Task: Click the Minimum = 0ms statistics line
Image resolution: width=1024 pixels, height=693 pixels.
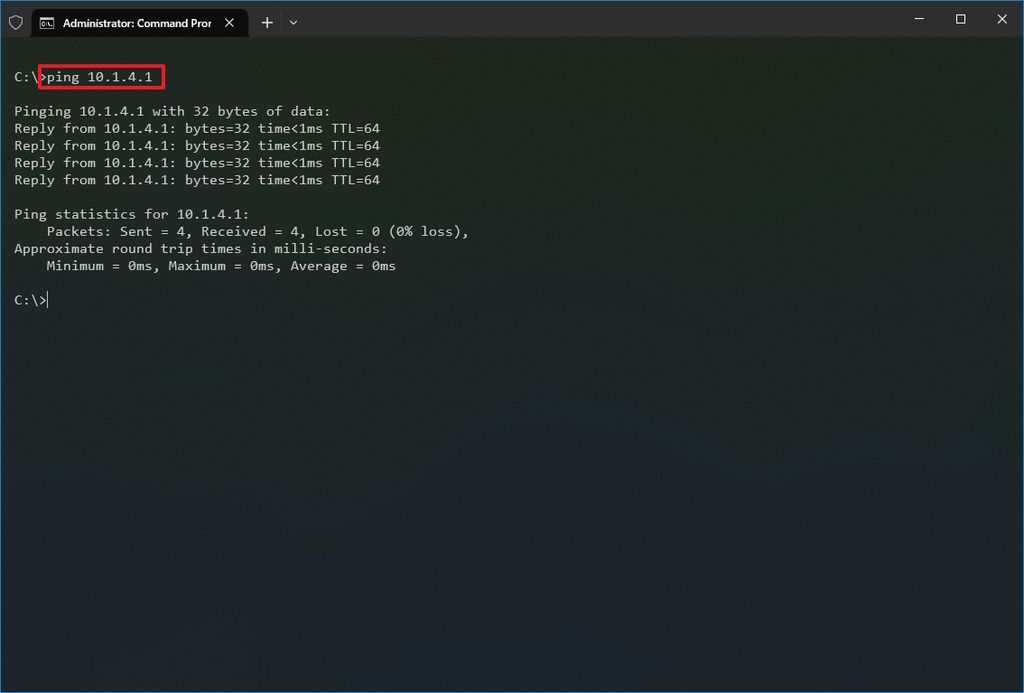Action: (220, 266)
